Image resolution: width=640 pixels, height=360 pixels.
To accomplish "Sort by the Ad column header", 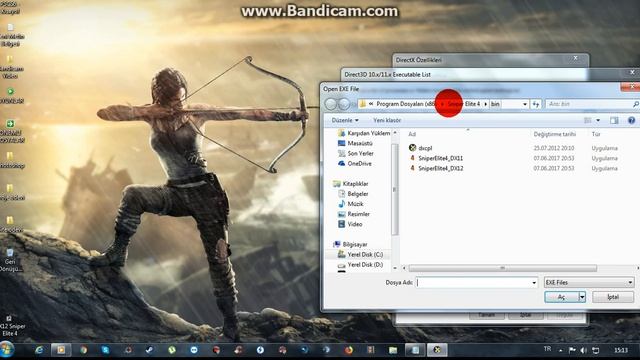I will click(x=412, y=134).
